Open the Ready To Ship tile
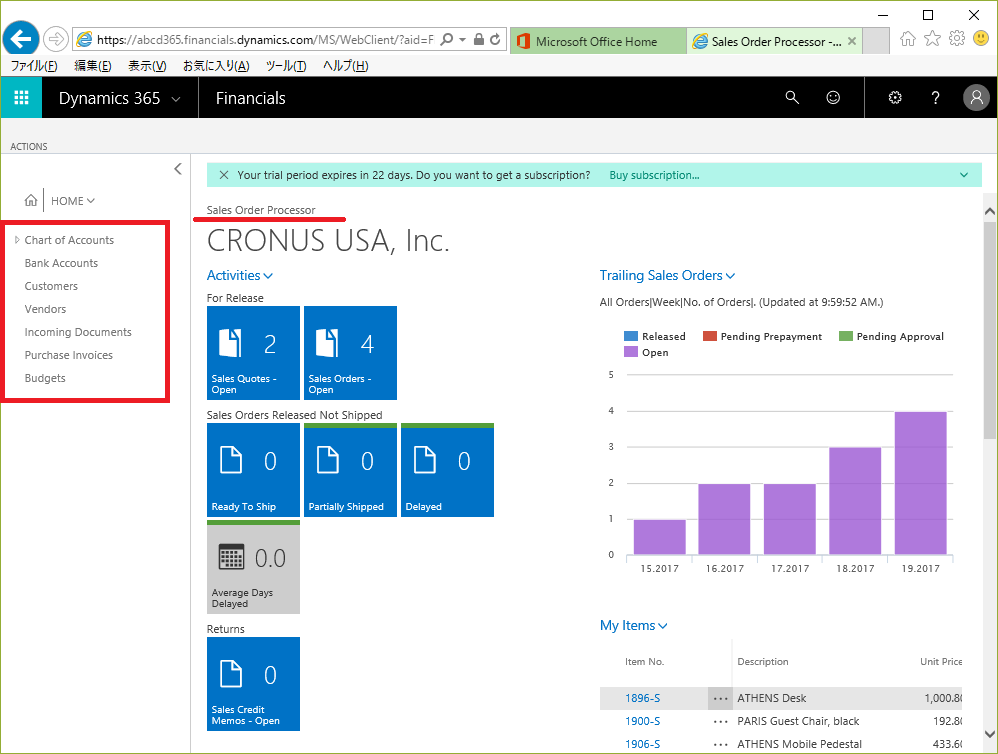998x754 pixels. (253, 470)
